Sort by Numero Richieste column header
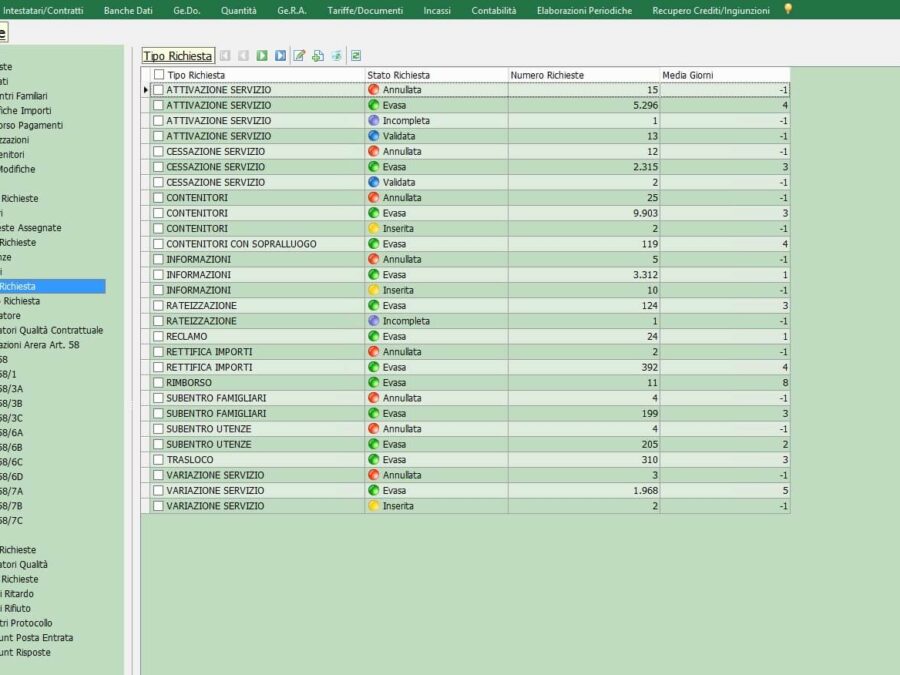The width and height of the screenshot is (900, 675). [x=547, y=75]
